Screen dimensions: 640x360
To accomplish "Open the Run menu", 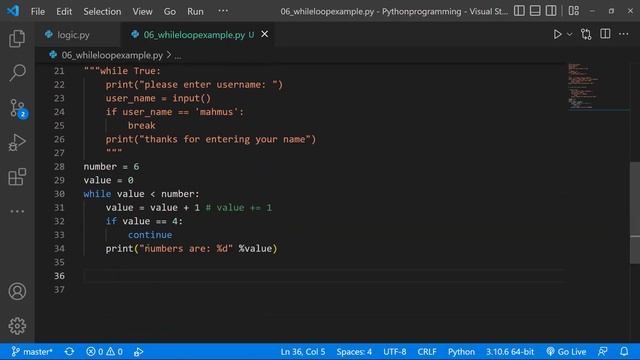I will pyautogui.click(x=195, y=11).
